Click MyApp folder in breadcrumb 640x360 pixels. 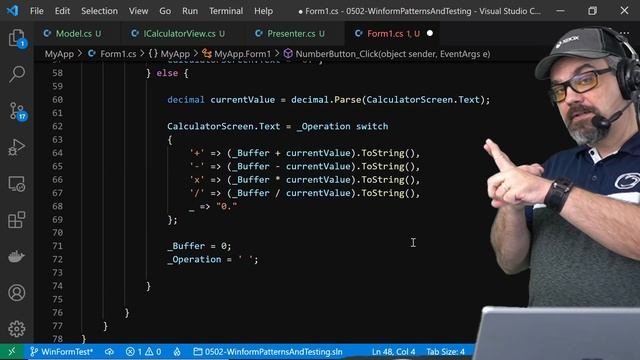[59, 54]
